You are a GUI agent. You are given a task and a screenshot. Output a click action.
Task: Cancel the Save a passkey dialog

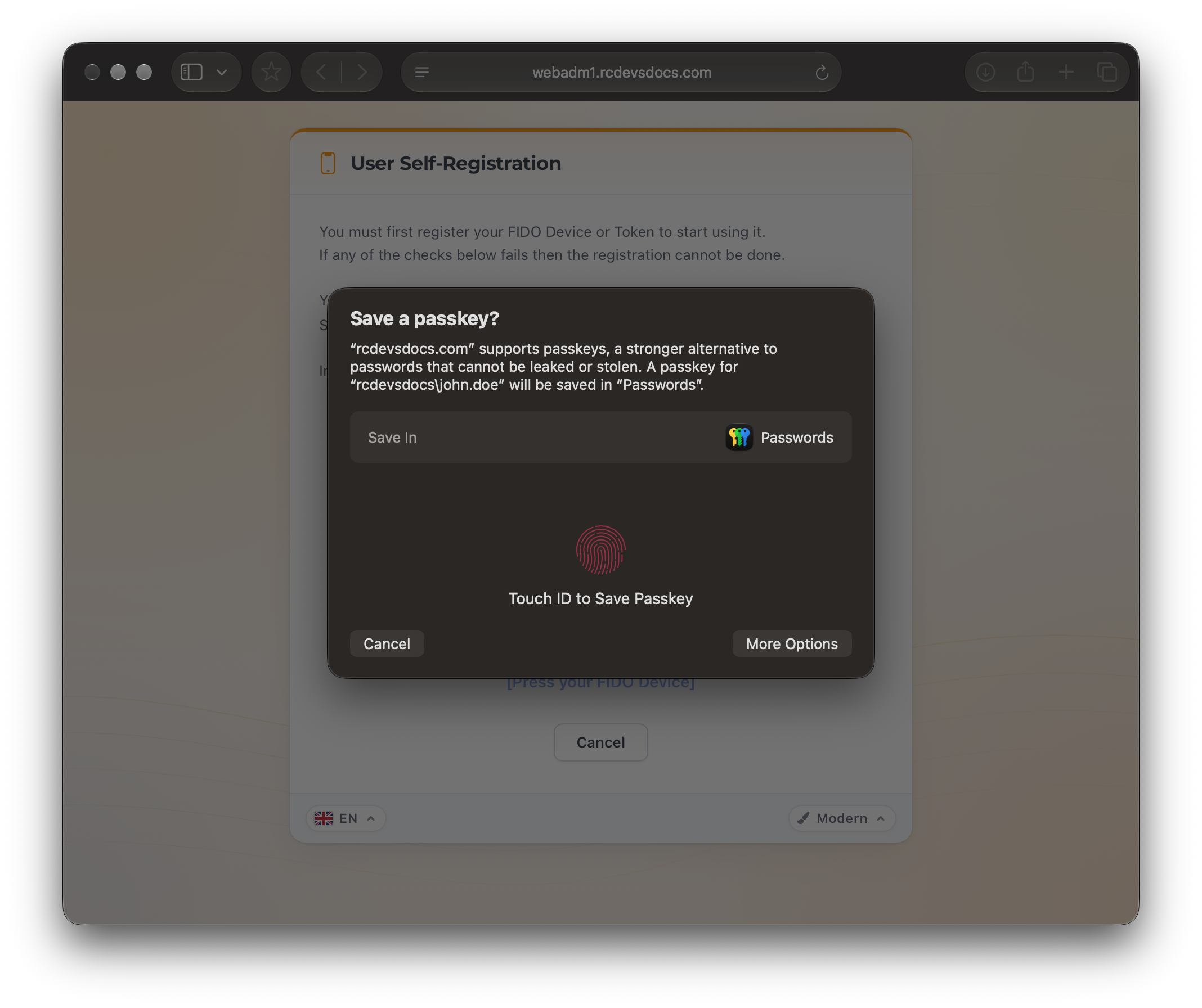(x=387, y=644)
